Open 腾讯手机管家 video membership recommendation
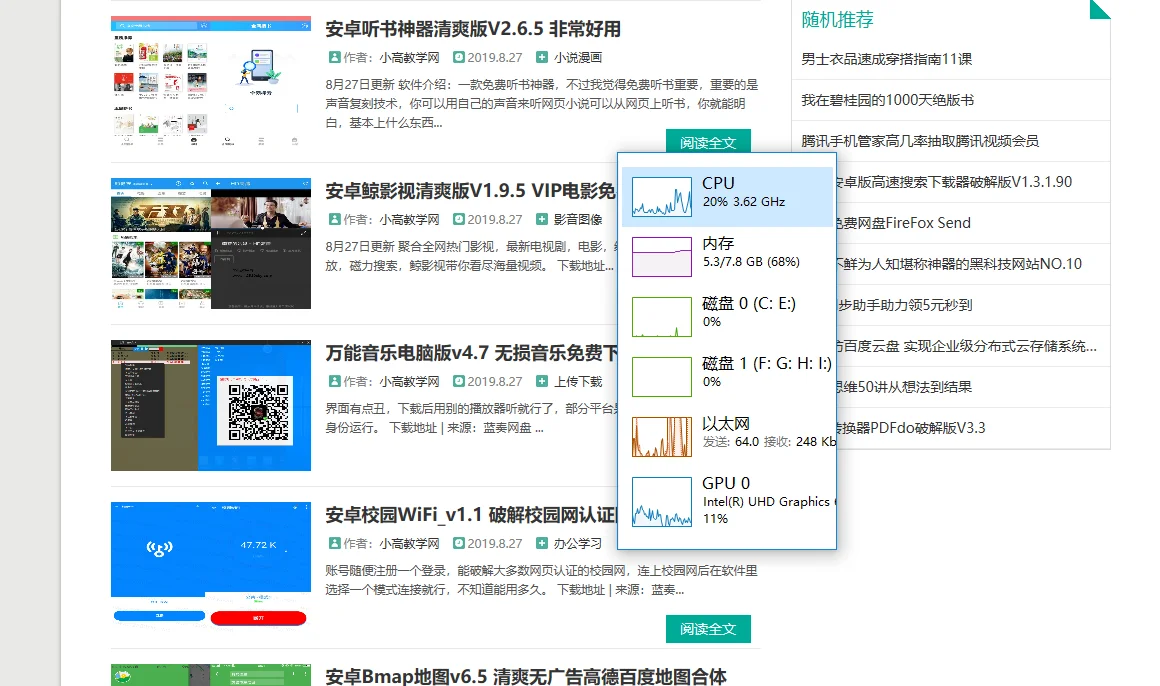This screenshot has width=1160, height=686. (920, 141)
